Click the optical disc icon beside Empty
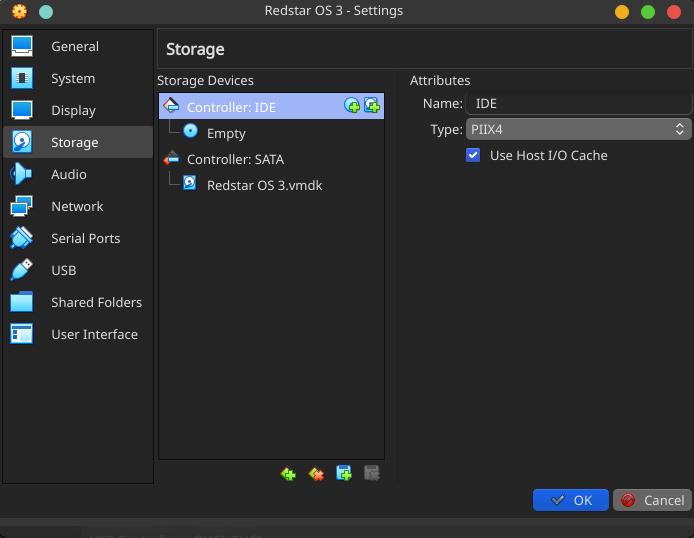This screenshot has height=538, width=694. point(190,131)
